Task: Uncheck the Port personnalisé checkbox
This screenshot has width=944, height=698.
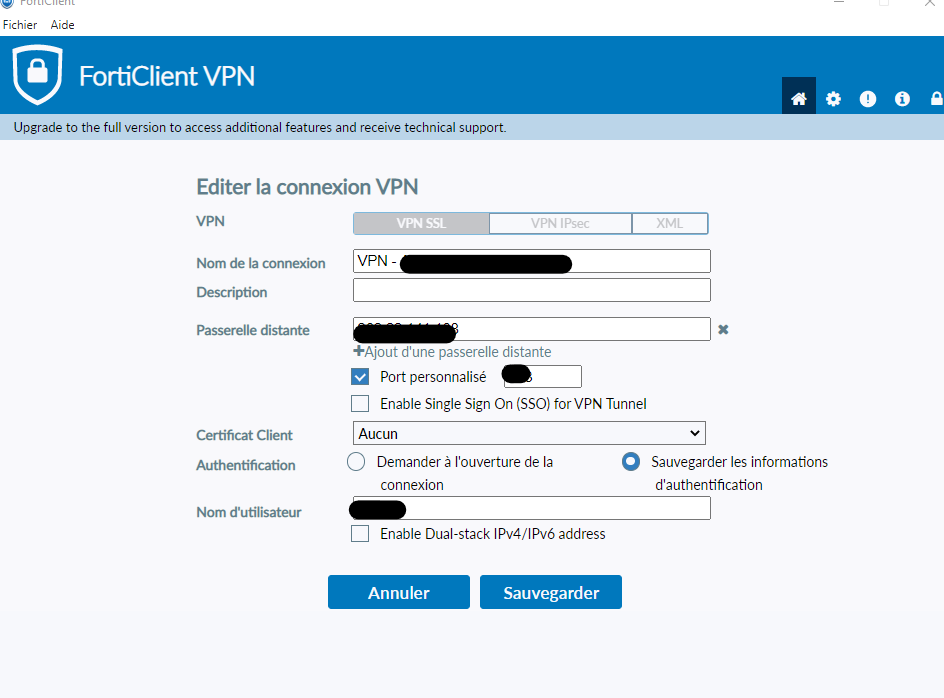Action: pos(360,377)
